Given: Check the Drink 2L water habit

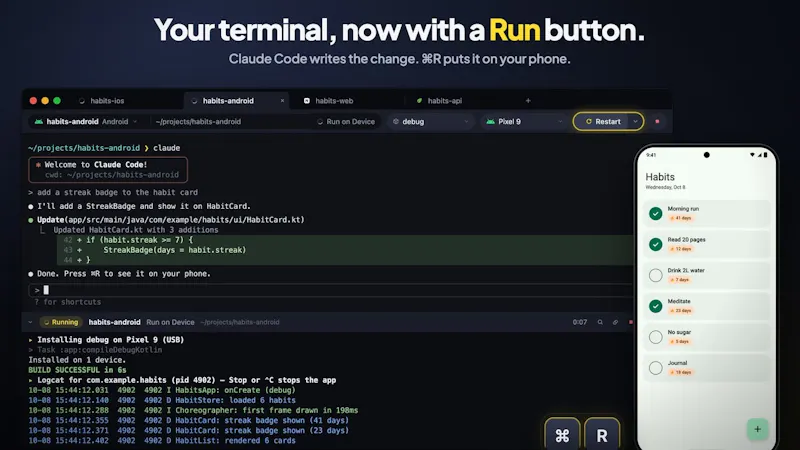Looking at the screenshot, I should (656, 275).
